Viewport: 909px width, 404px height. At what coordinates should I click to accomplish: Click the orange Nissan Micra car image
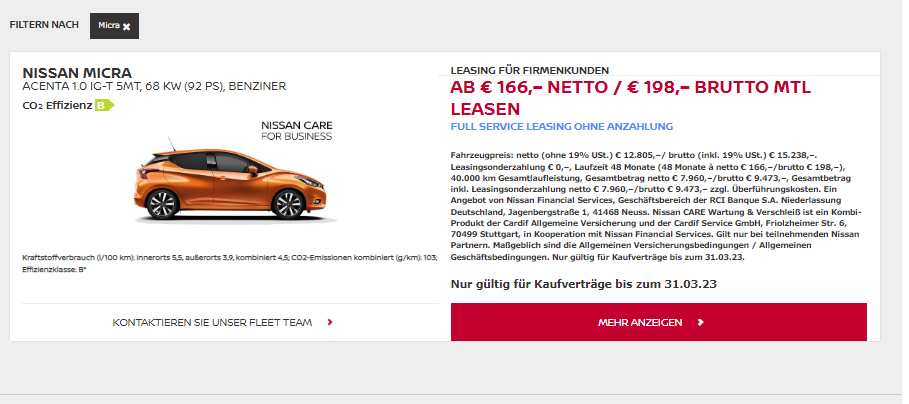point(231,185)
